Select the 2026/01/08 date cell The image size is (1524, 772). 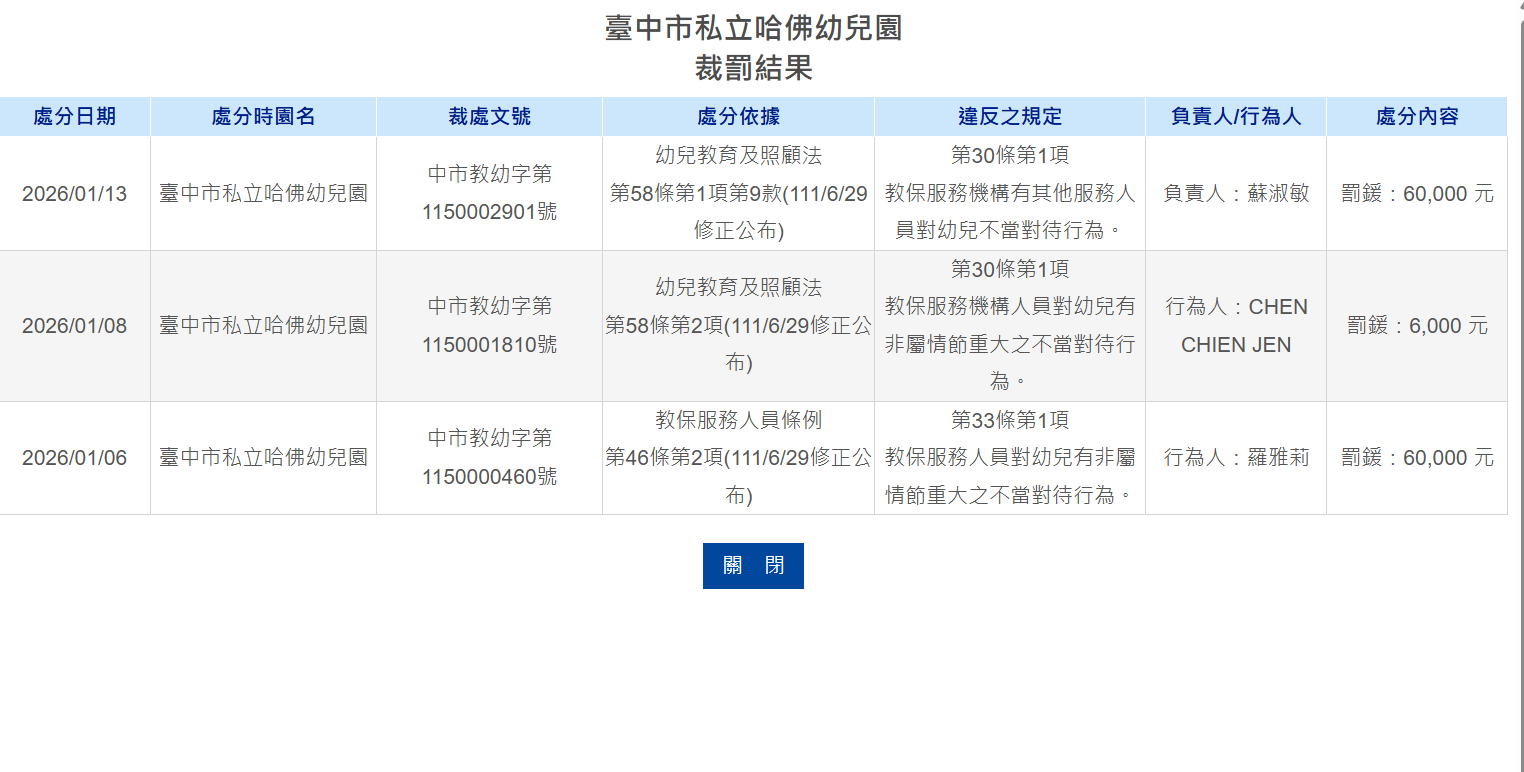[x=75, y=326]
